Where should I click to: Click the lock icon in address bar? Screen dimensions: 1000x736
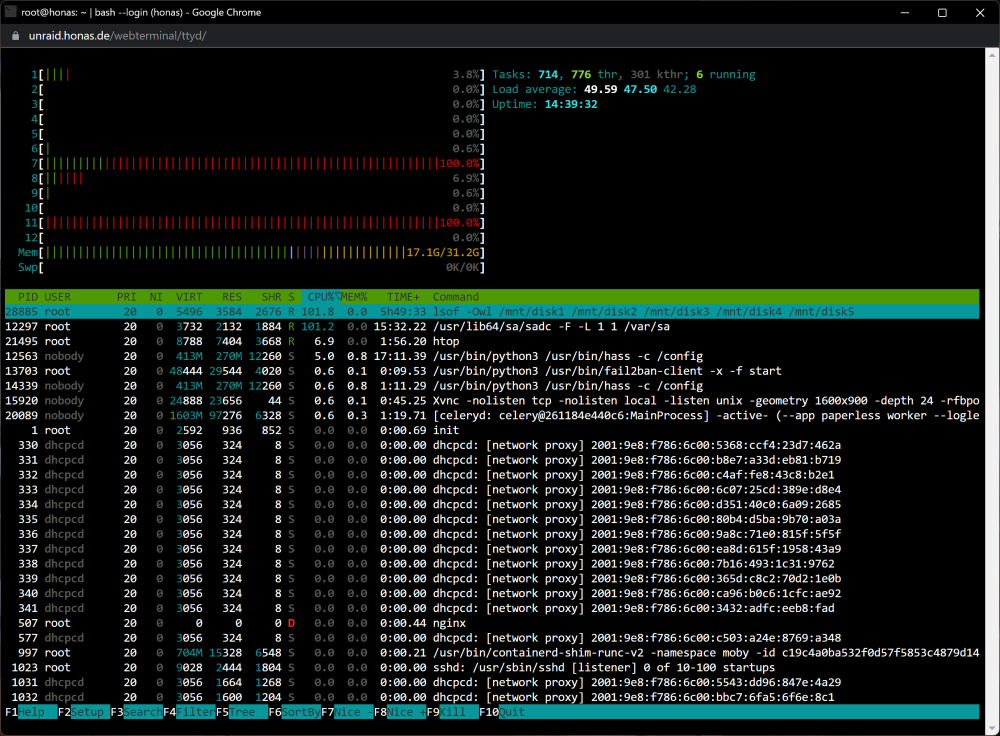click(16, 36)
